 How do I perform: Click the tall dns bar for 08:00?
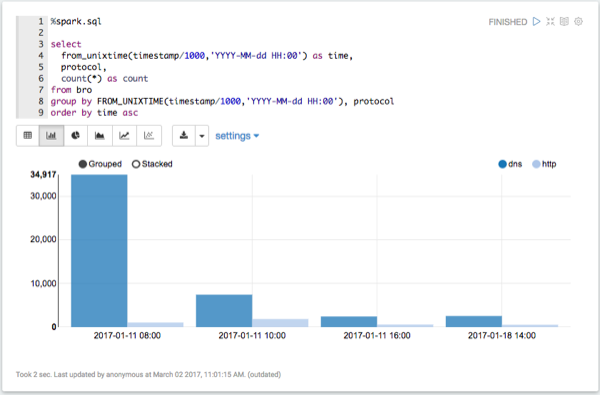(99, 251)
